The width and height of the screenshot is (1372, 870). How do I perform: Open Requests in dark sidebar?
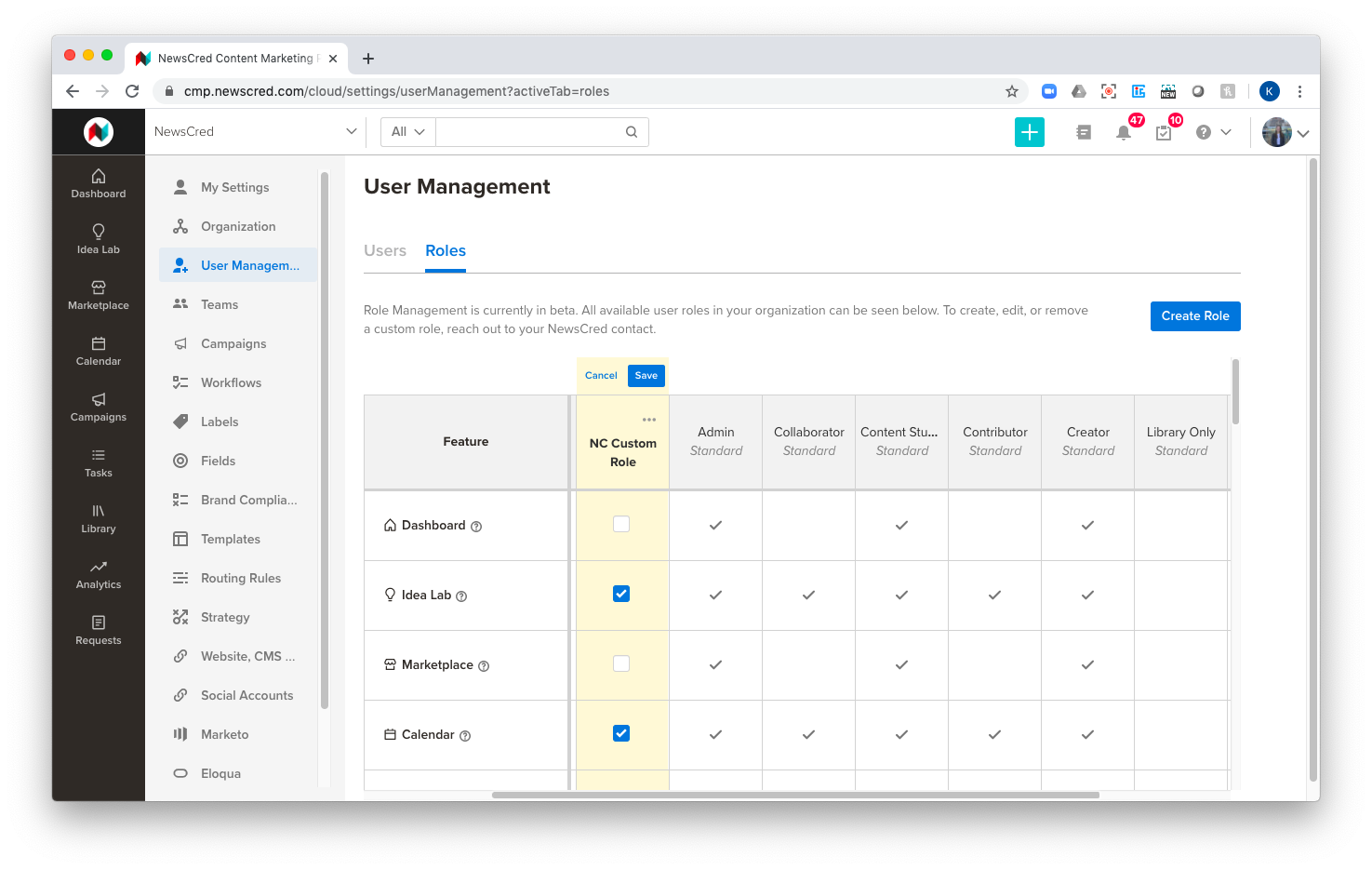(x=99, y=630)
